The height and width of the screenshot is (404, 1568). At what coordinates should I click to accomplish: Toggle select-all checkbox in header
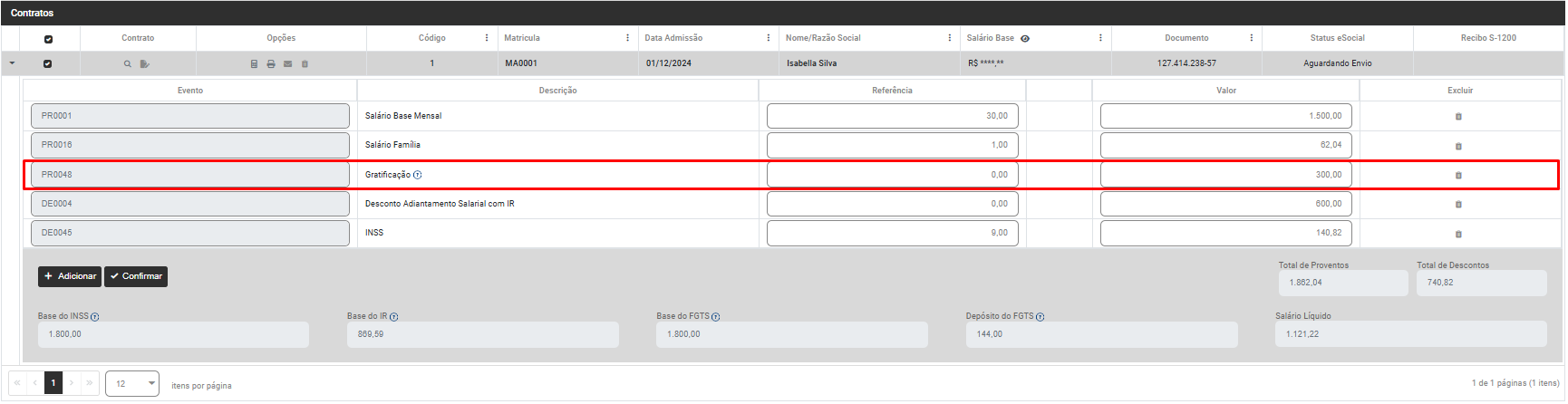[x=49, y=39]
